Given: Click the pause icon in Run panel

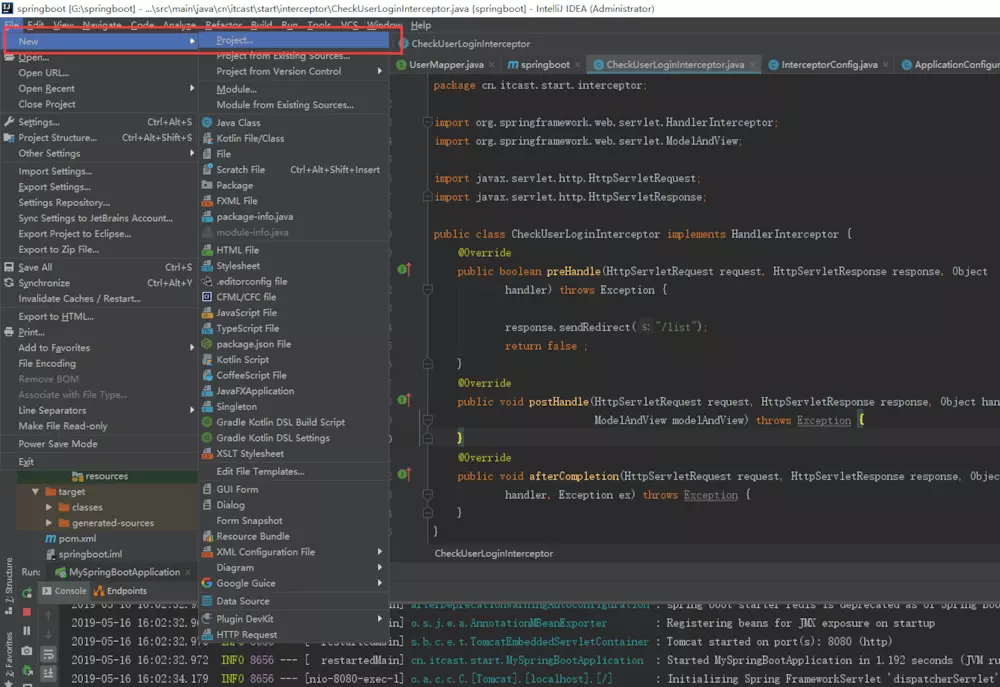Looking at the screenshot, I should point(27,631).
